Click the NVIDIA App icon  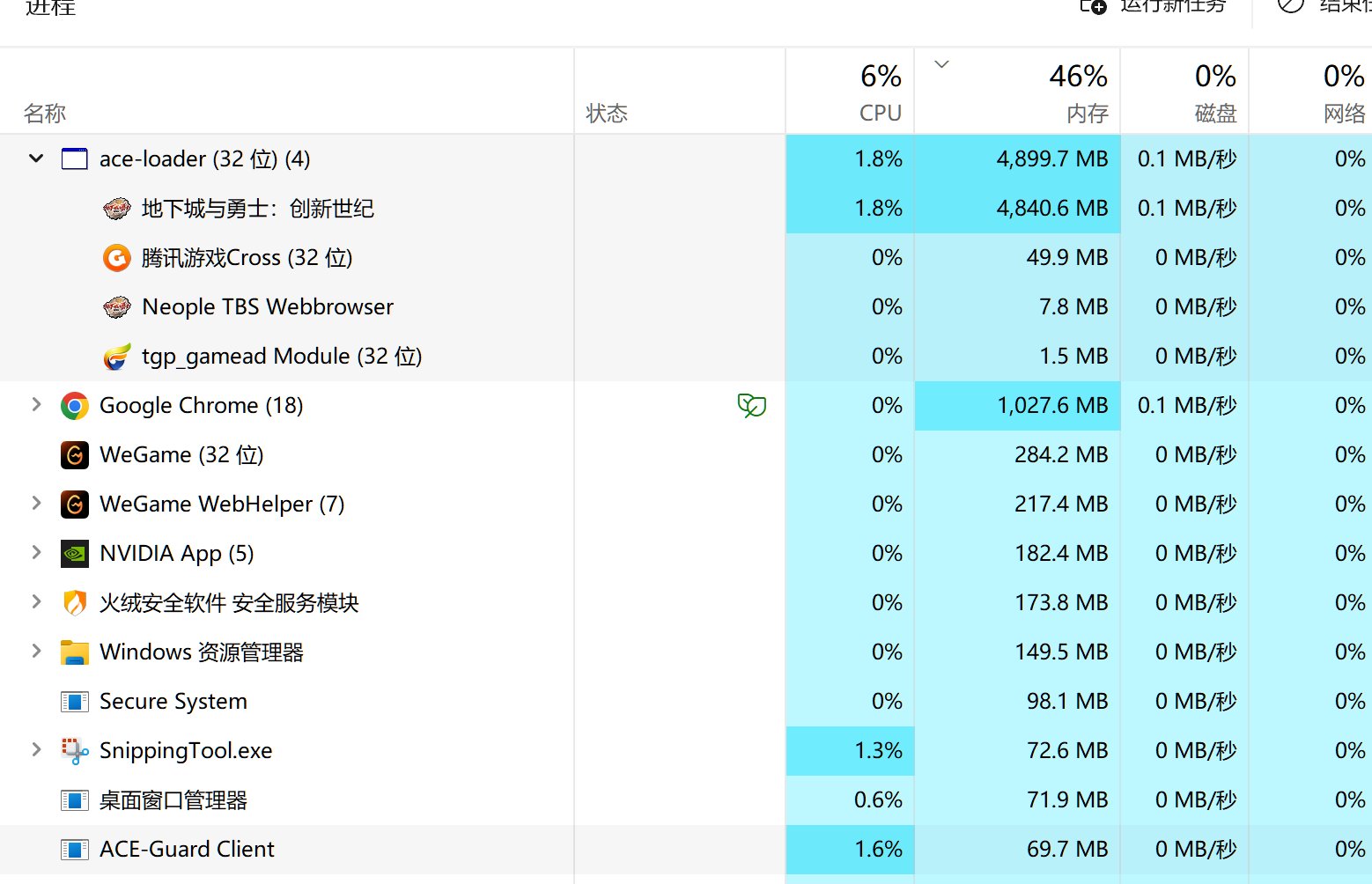coord(75,554)
